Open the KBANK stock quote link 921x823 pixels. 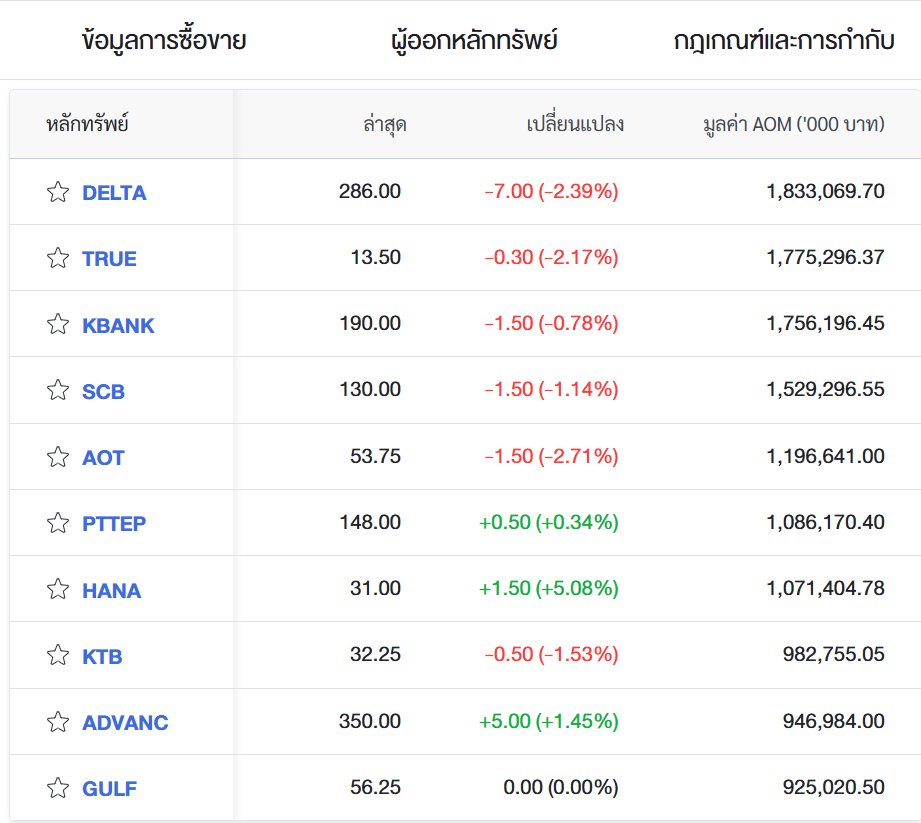[x=118, y=325]
